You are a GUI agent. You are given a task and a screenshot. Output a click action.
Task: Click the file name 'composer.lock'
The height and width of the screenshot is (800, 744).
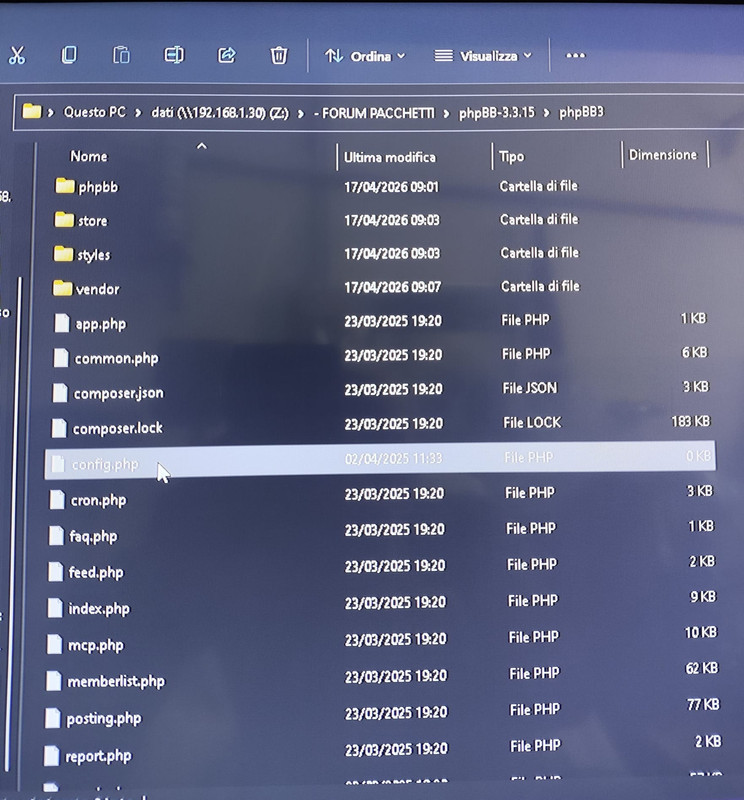pos(118,428)
